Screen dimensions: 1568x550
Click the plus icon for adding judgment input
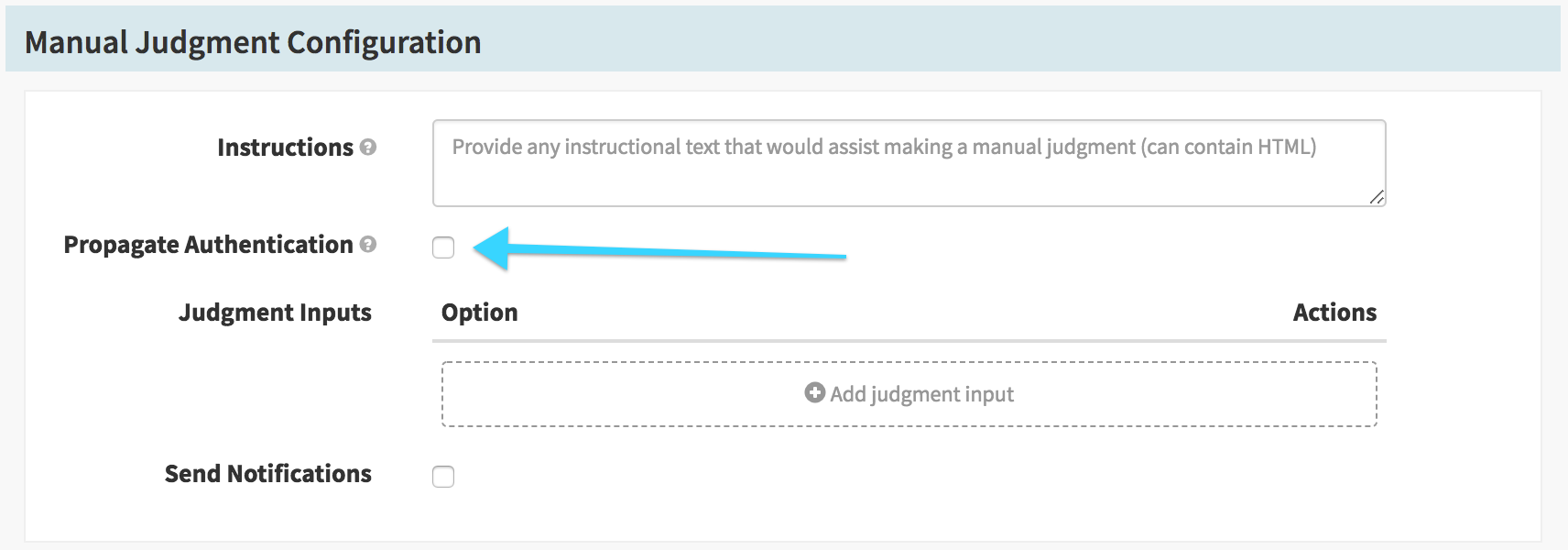pos(814,393)
